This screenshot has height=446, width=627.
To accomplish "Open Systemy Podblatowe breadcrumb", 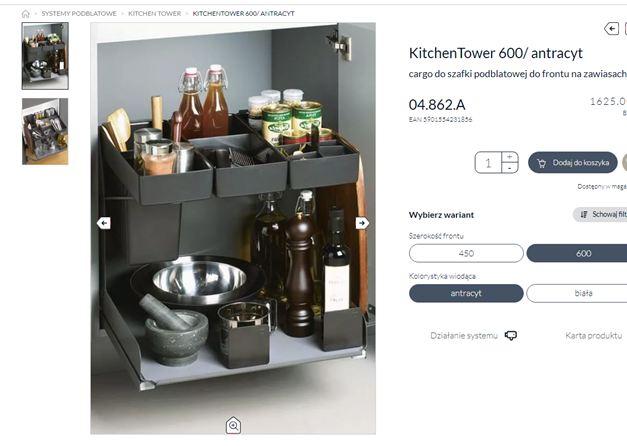I will 79,14.
